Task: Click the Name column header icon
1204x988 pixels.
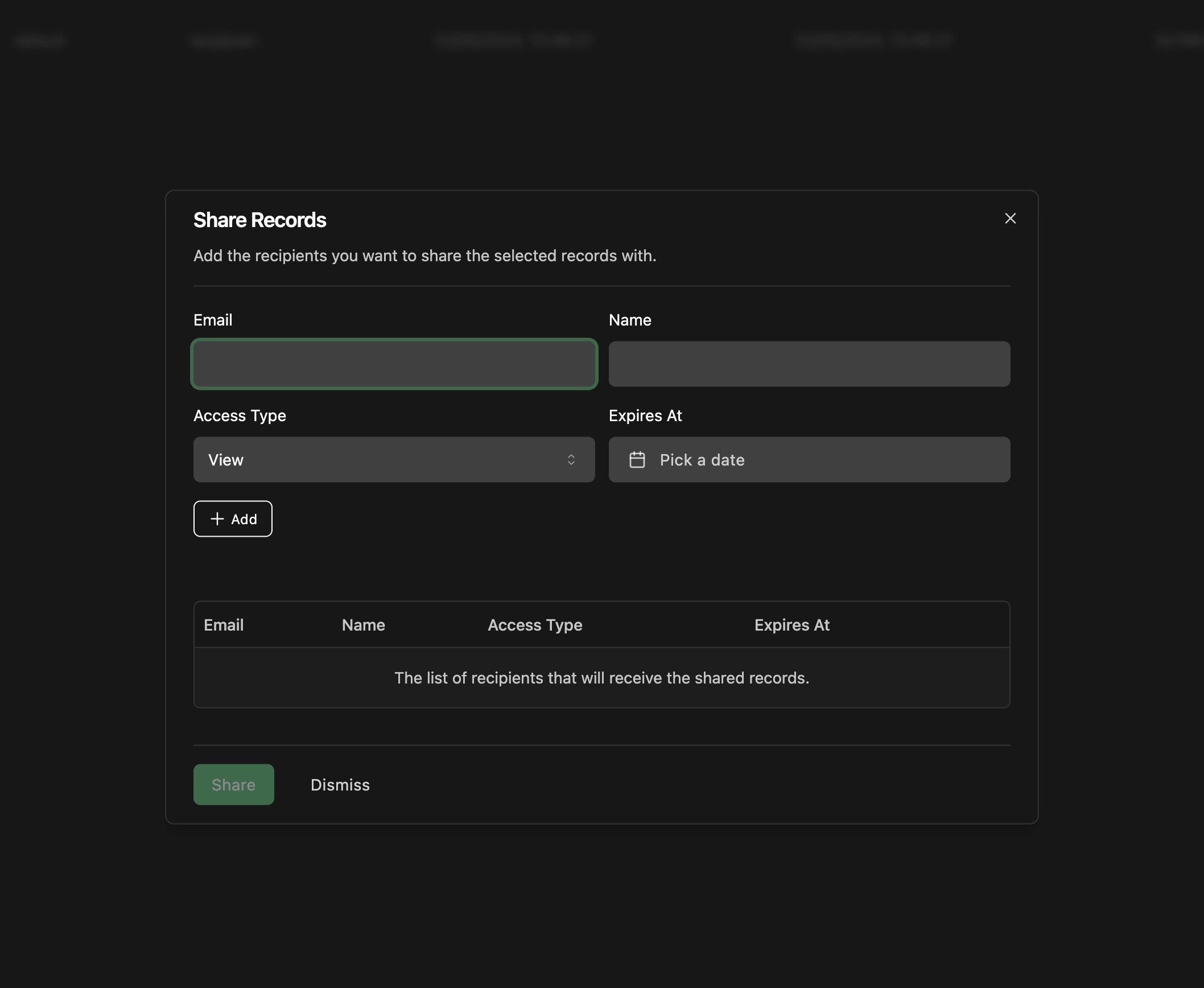Action: pos(363,624)
